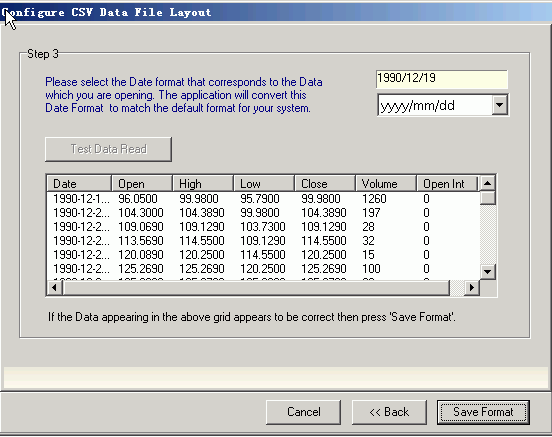Click the grid's scroll down arrow

coord(488,271)
